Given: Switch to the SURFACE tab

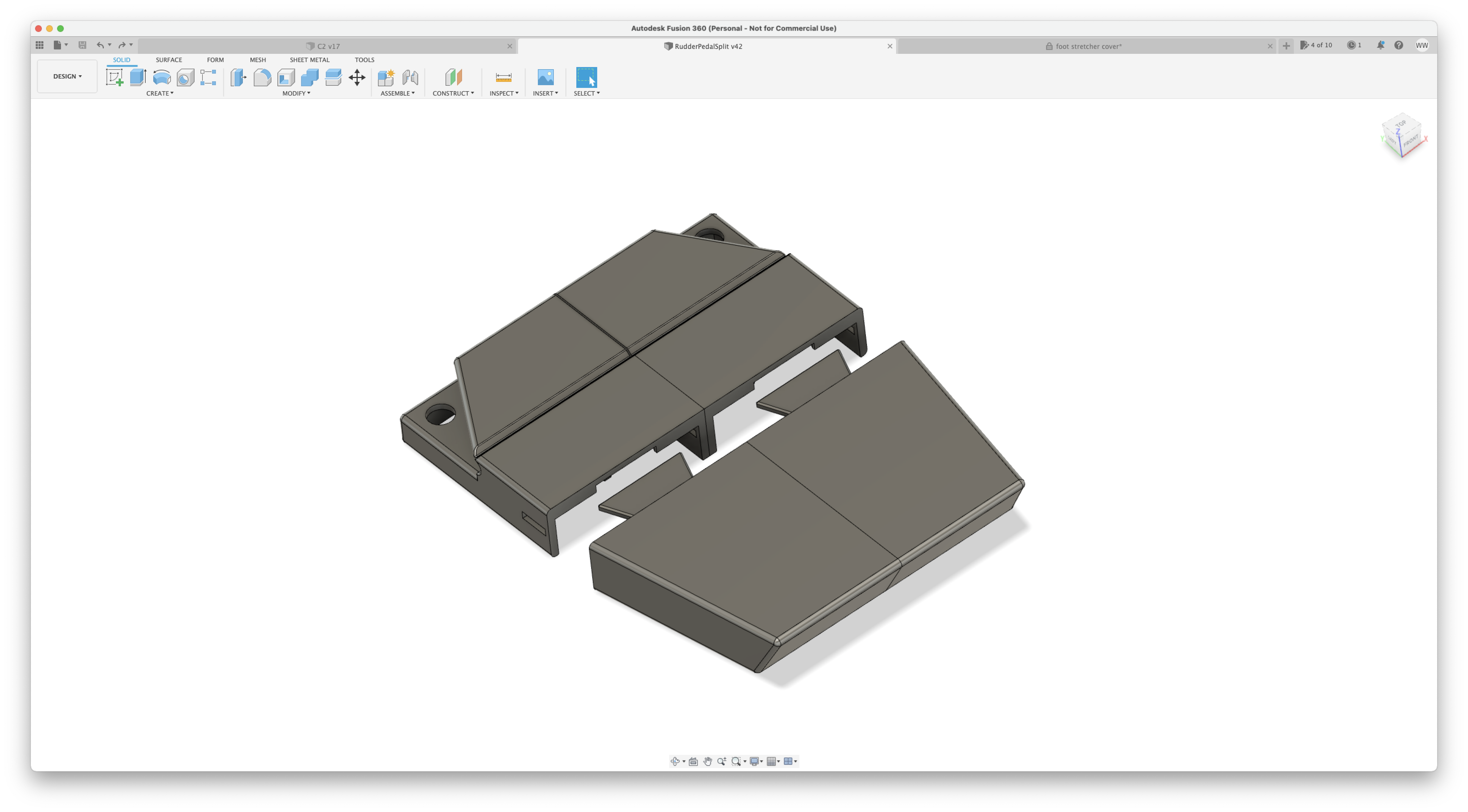Looking at the screenshot, I should click(169, 60).
